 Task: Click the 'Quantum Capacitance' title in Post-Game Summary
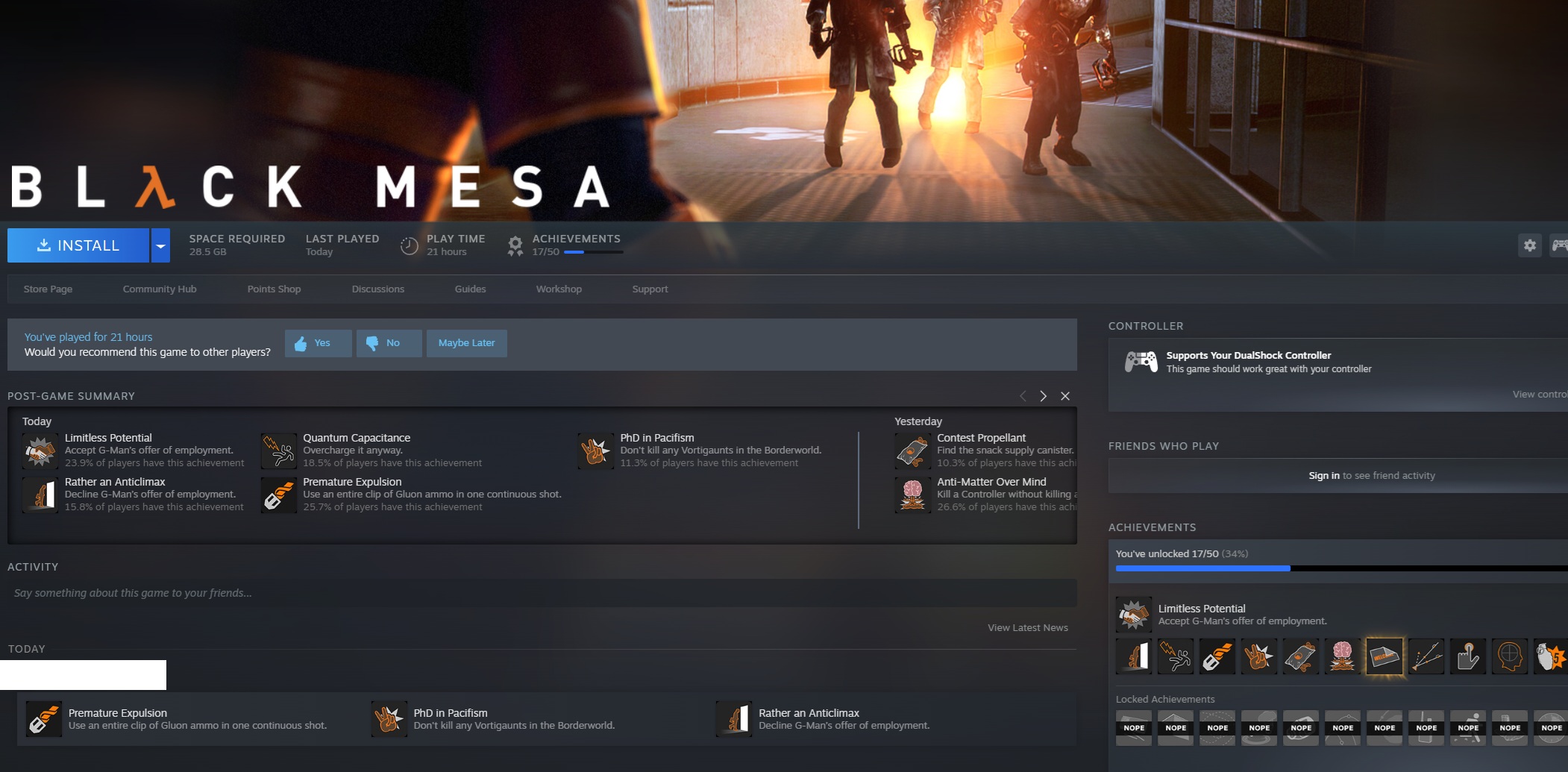tap(357, 438)
